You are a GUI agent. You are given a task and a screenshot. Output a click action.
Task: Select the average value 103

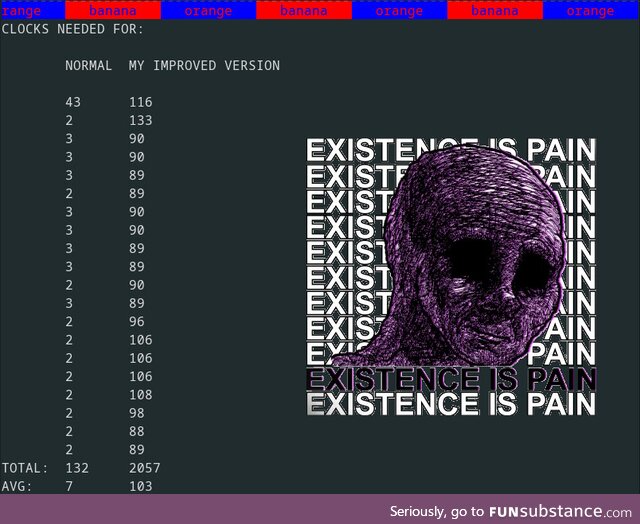click(140, 486)
